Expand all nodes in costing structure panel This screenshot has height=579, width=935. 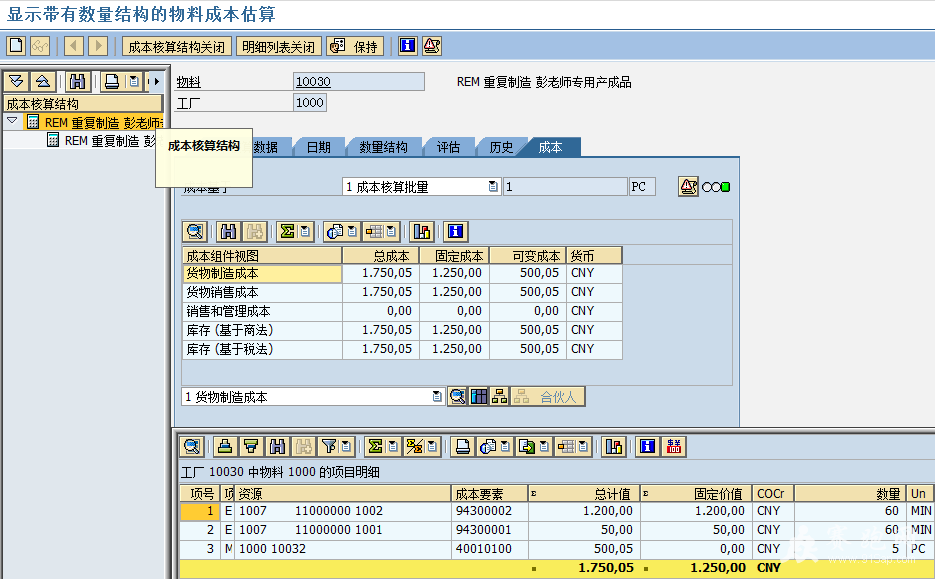17,81
